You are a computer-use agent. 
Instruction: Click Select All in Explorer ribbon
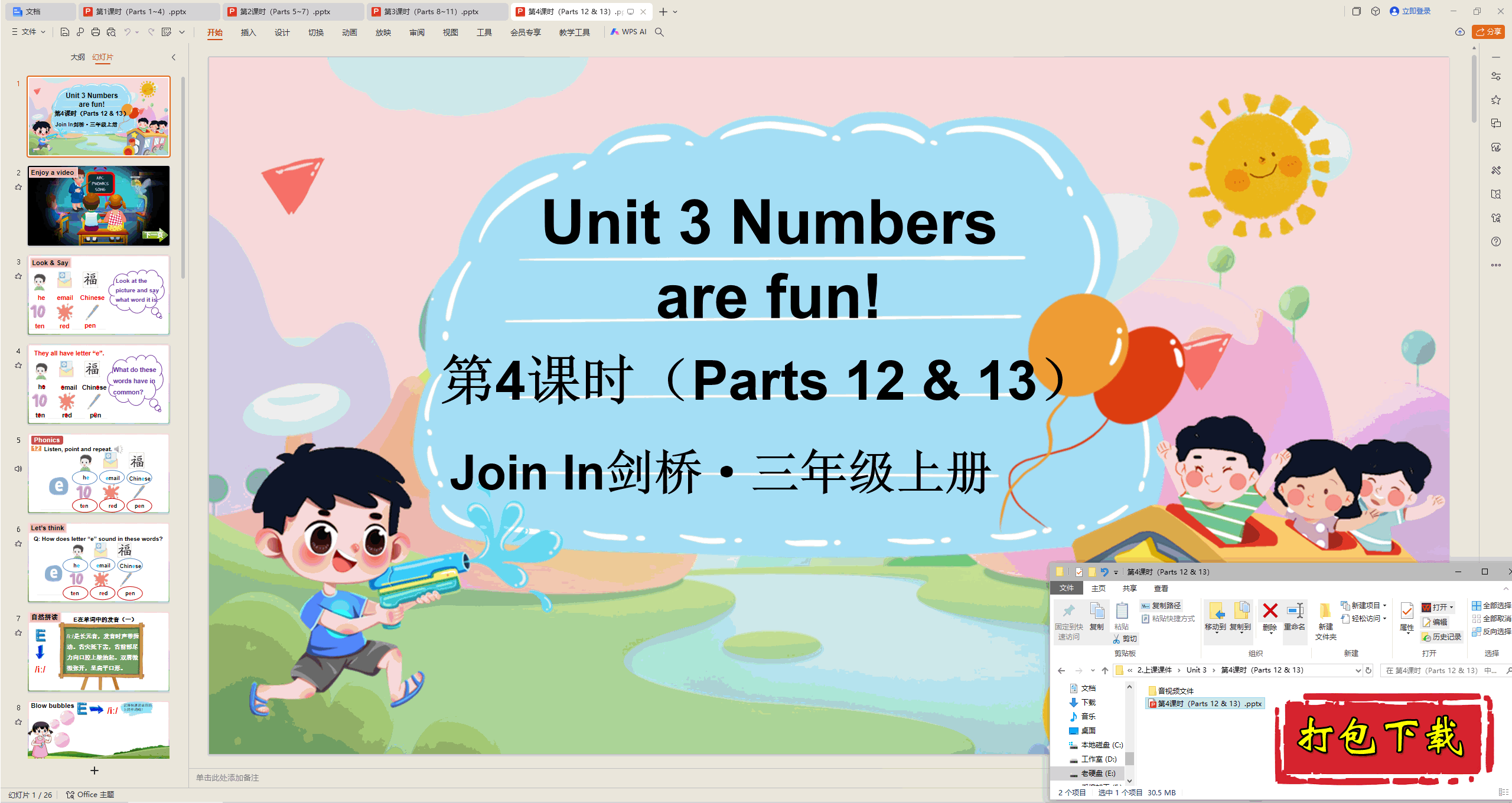tap(1492, 605)
